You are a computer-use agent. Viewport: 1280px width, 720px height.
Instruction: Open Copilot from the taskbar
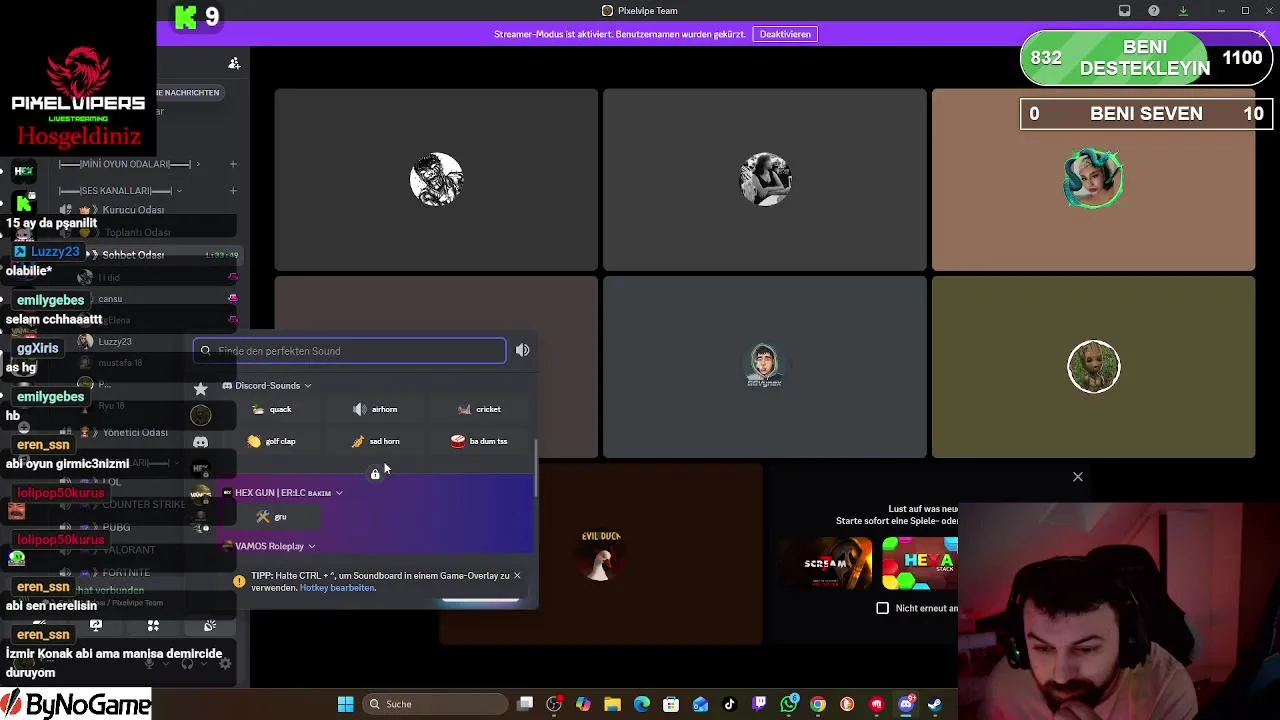(x=583, y=704)
